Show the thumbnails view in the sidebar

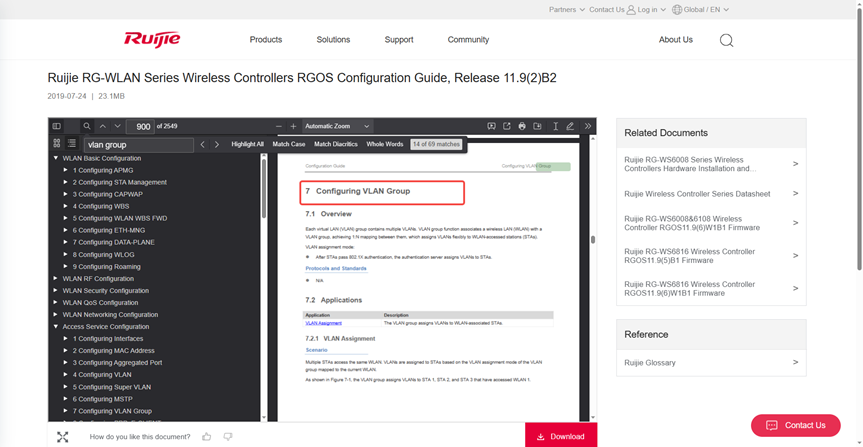click(x=57, y=143)
